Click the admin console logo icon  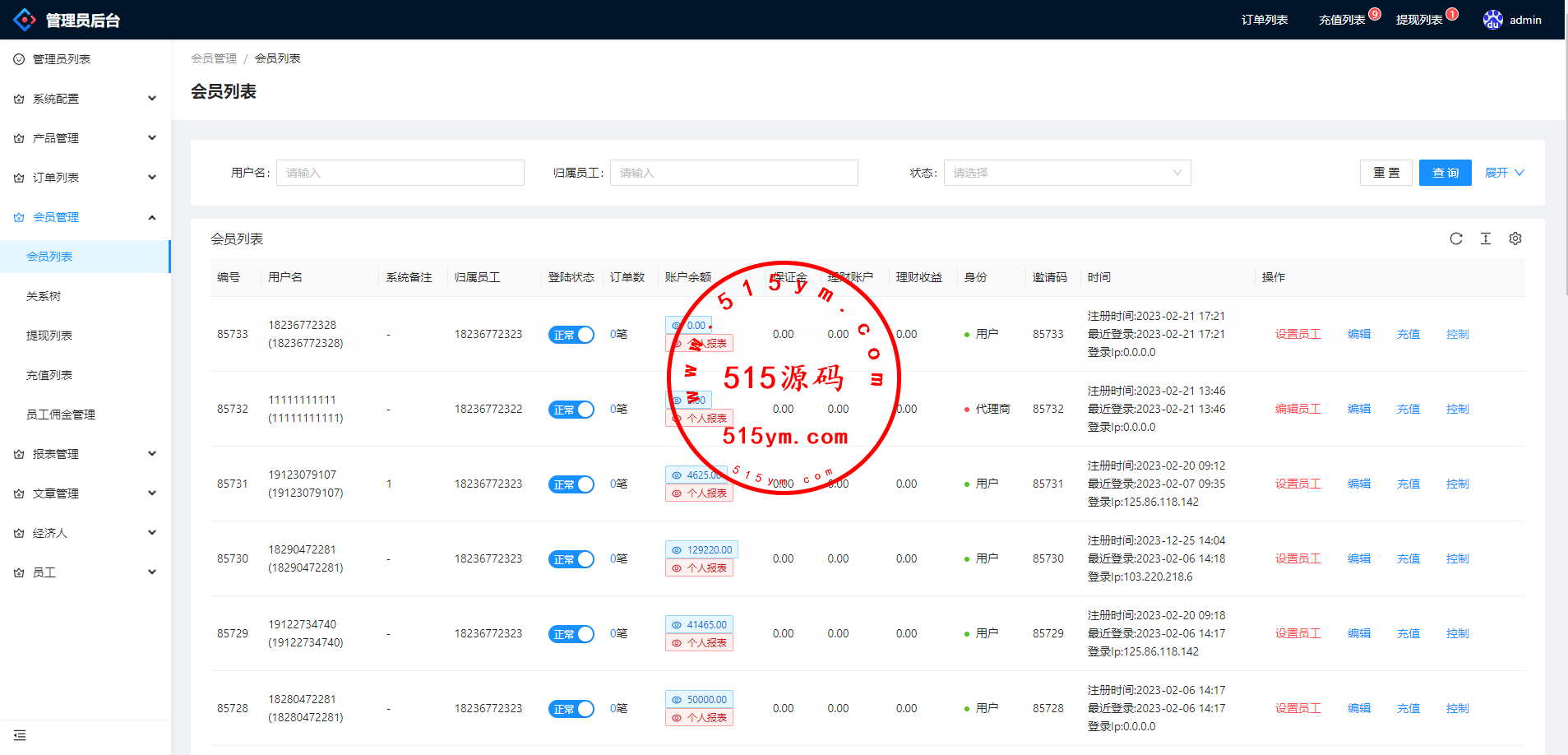(25, 20)
